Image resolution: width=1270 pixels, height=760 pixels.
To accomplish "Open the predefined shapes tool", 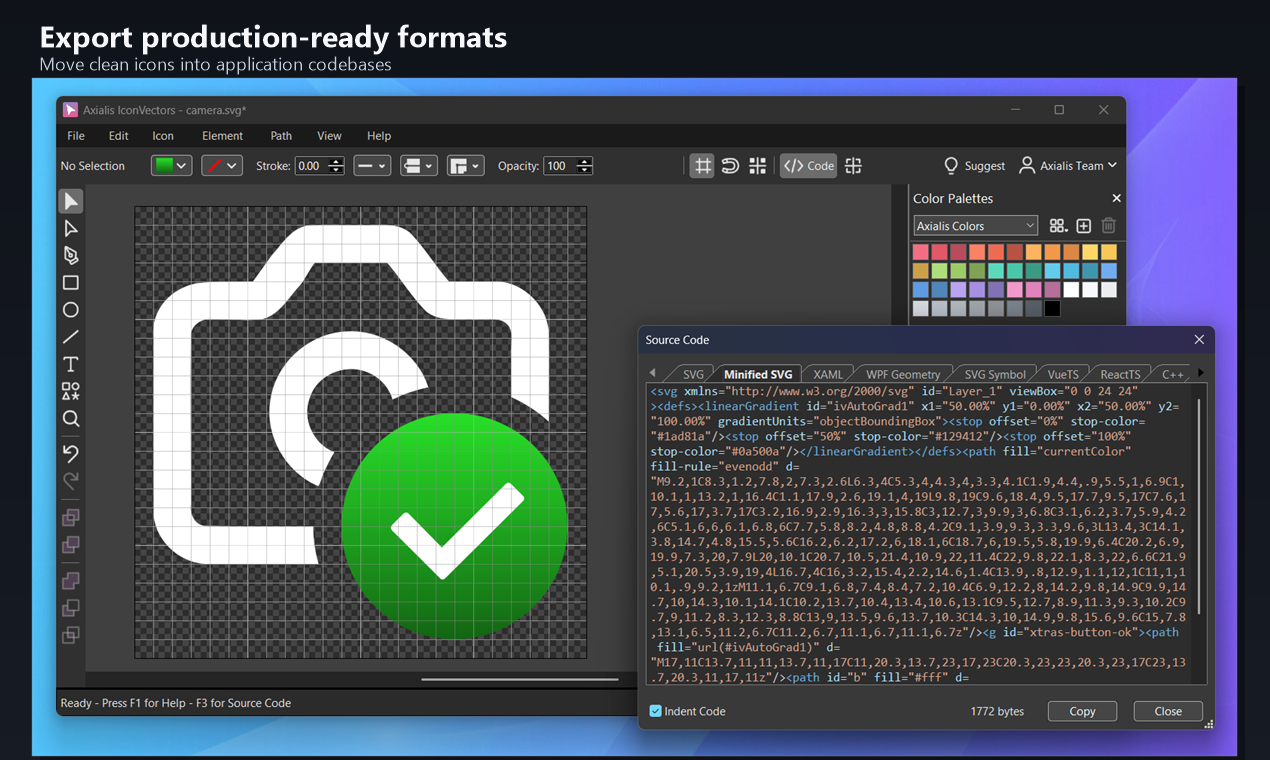I will (x=71, y=391).
